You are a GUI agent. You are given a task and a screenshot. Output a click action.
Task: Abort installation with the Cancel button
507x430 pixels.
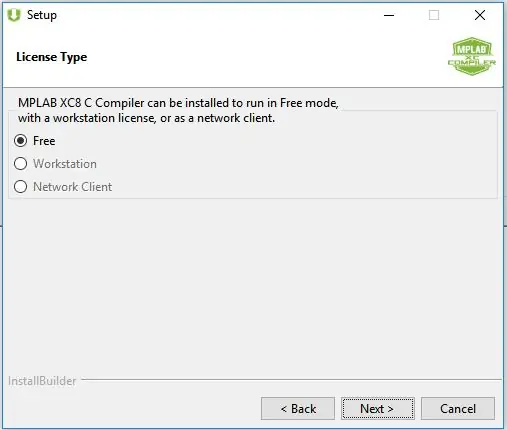click(458, 408)
